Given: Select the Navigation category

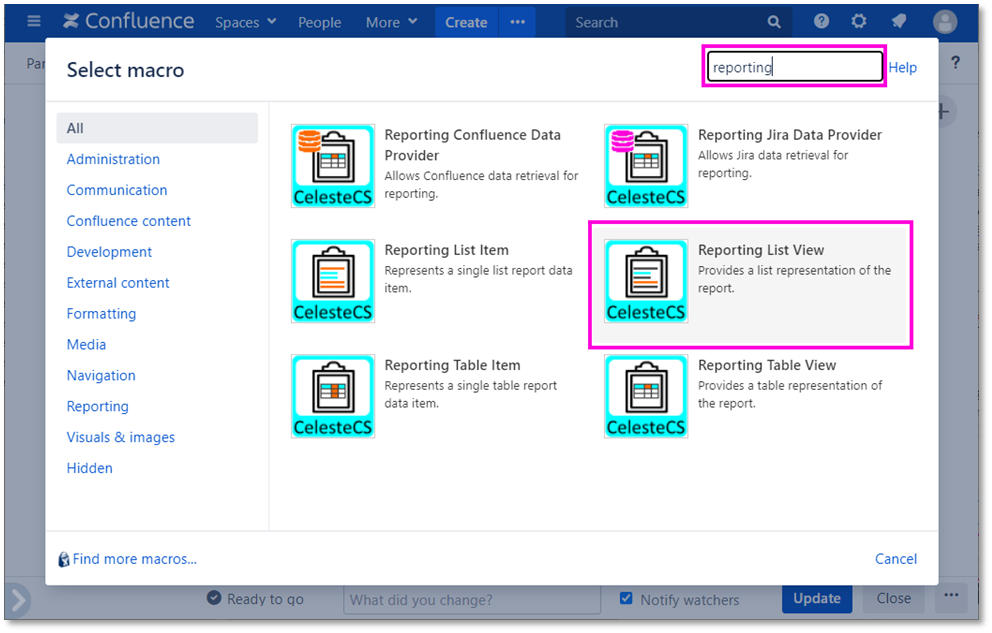Looking at the screenshot, I should pyautogui.click(x=101, y=376).
